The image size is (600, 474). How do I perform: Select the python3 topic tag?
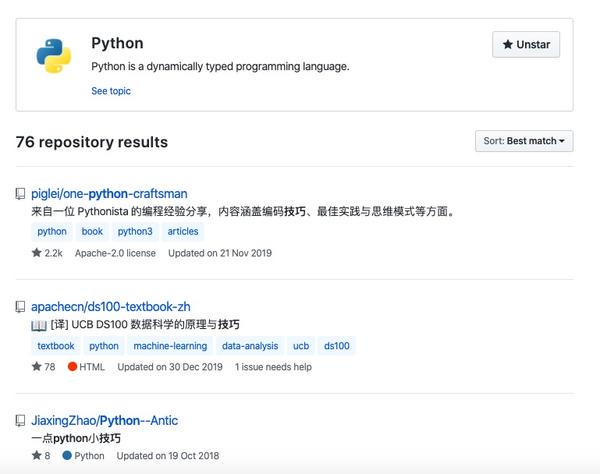point(135,231)
